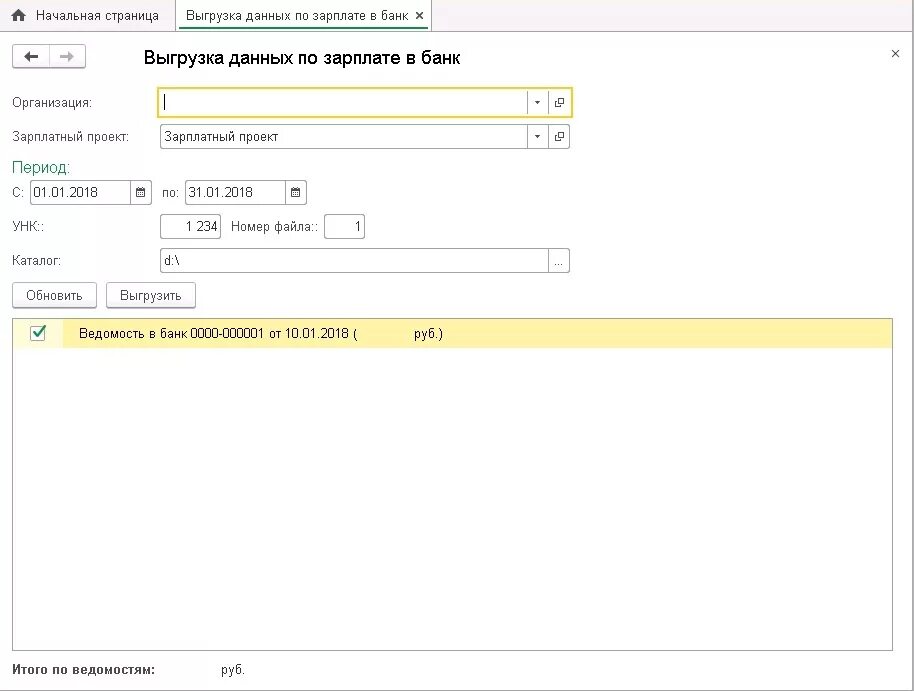Image resolution: width=914 pixels, height=691 pixels.
Task: Close the form with the X
Action: 895,54
